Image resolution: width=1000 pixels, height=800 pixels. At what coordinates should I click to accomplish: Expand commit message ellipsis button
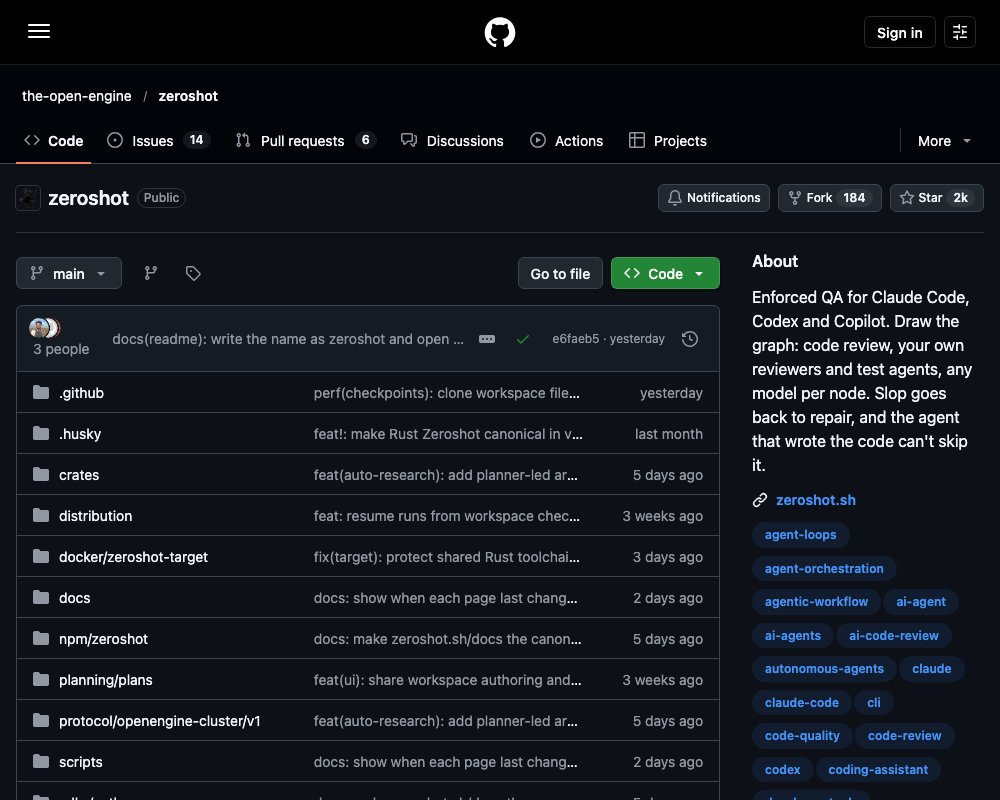(487, 339)
